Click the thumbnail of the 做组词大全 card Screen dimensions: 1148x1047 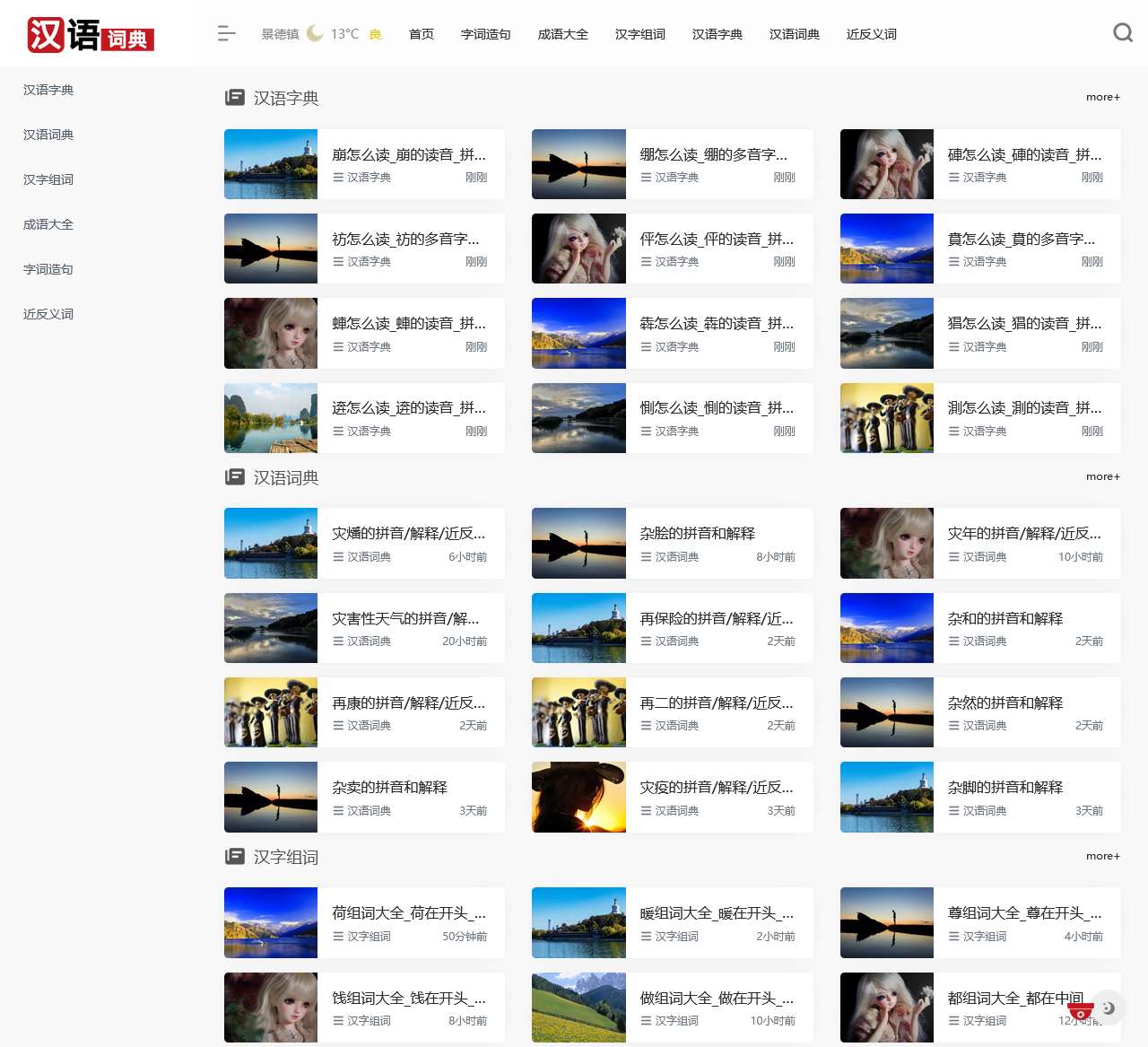pos(578,1008)
